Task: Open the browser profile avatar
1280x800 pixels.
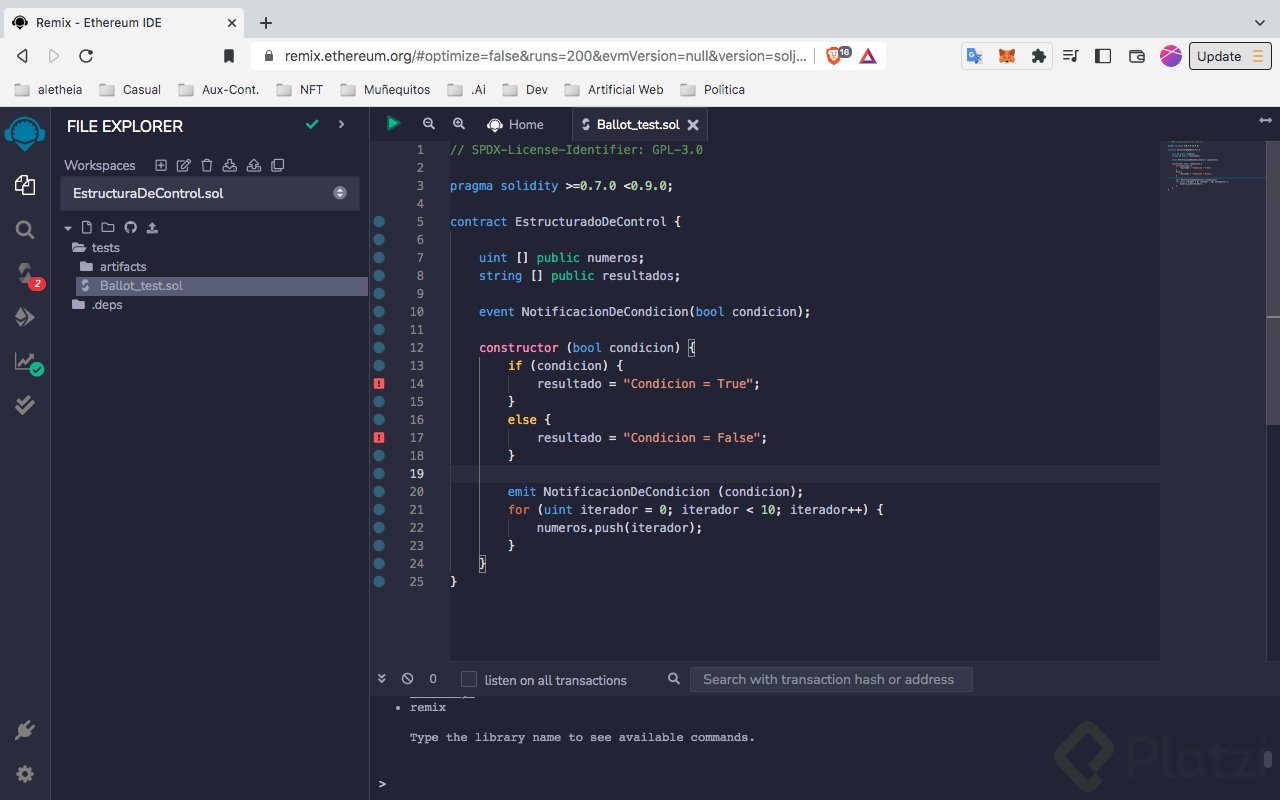Action: 1170,56
